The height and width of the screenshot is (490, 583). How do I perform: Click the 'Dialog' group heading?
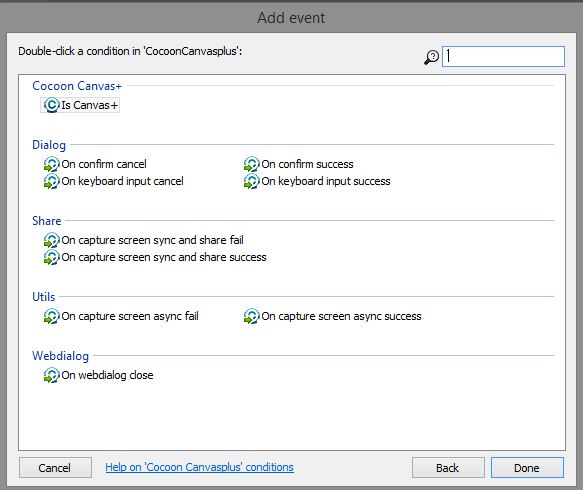[x=49, y=145]
